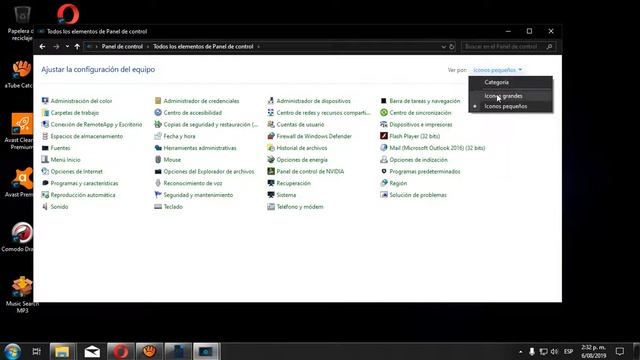Open Opera browser from the taskbar
The width and height of the screenshot is (640, 360).
tap(120, 351)
